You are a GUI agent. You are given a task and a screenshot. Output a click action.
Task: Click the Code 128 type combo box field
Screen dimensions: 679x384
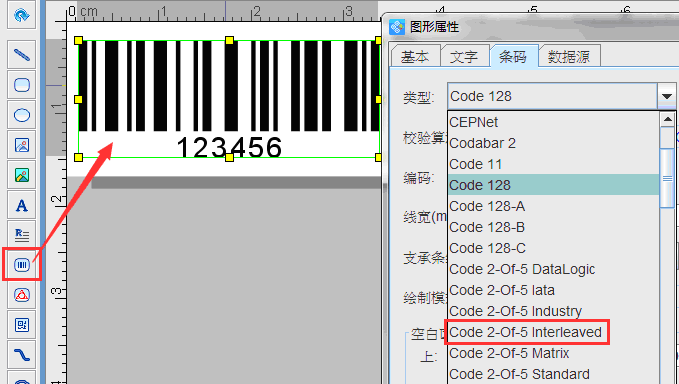[553, 96]
